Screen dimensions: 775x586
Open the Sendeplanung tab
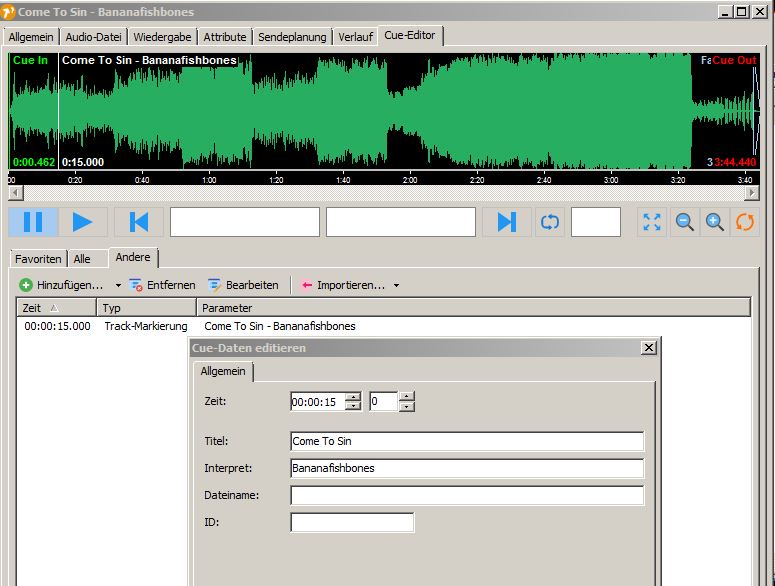(x=292, y=37)
